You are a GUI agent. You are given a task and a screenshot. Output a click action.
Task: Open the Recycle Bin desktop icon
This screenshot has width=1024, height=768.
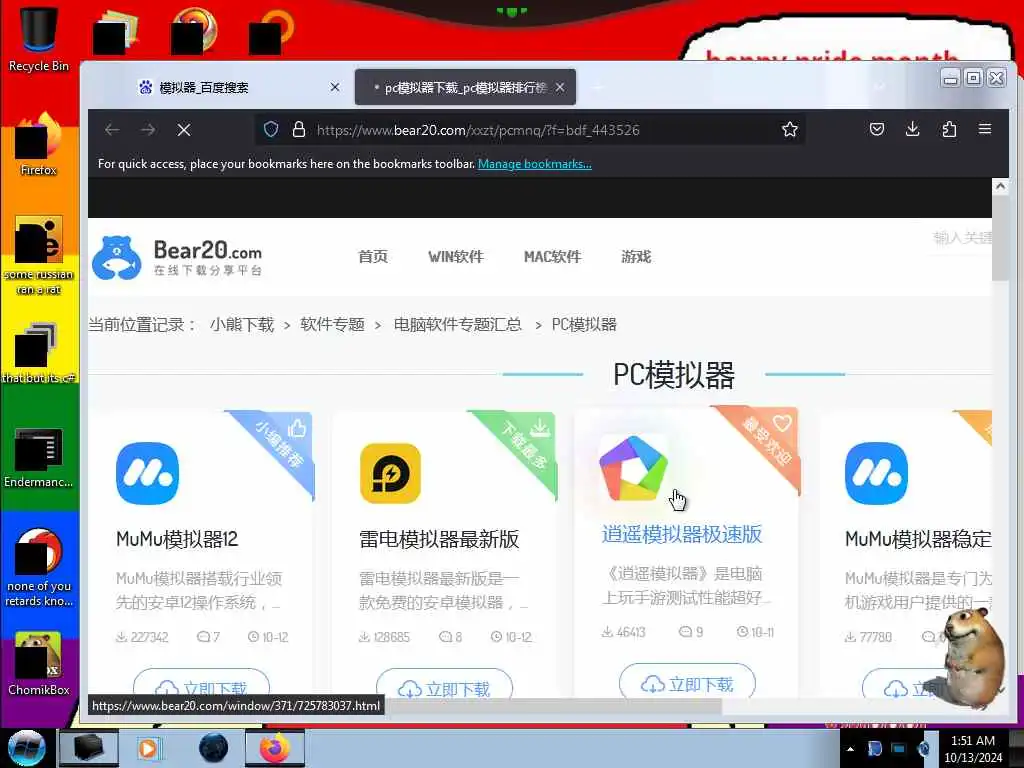39,39
